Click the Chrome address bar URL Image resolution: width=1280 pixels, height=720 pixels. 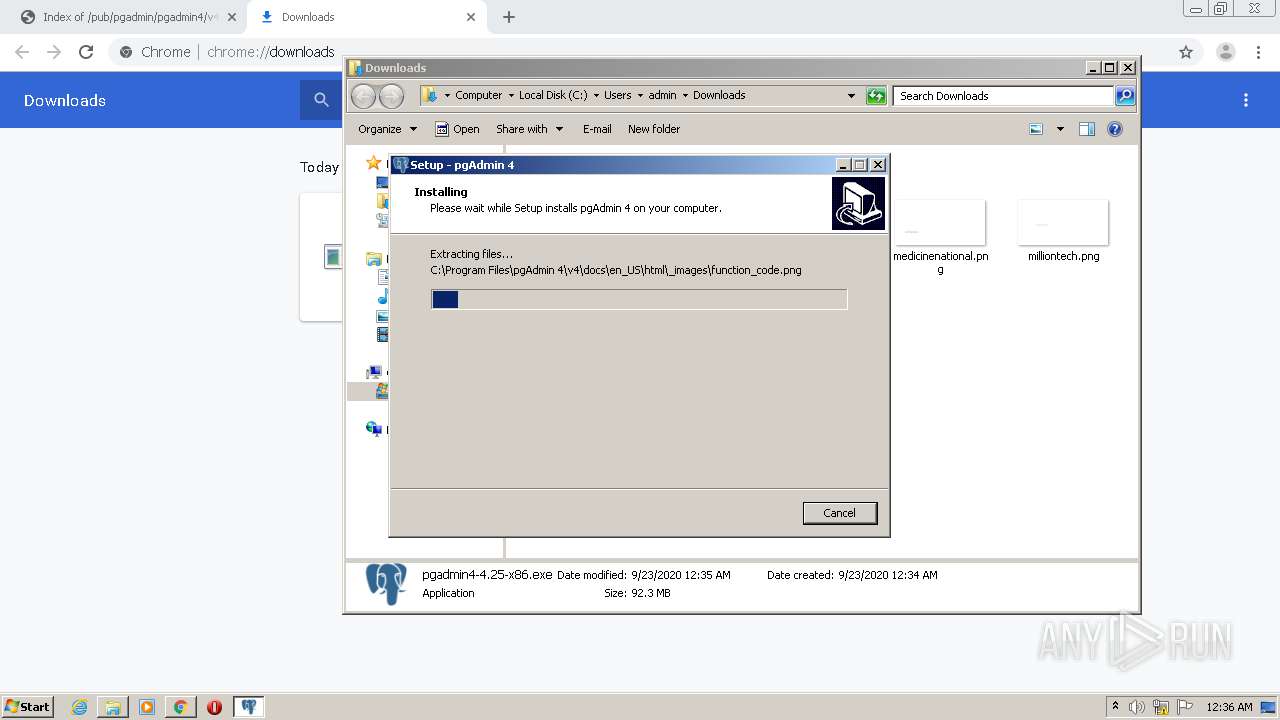coord(271,52)
